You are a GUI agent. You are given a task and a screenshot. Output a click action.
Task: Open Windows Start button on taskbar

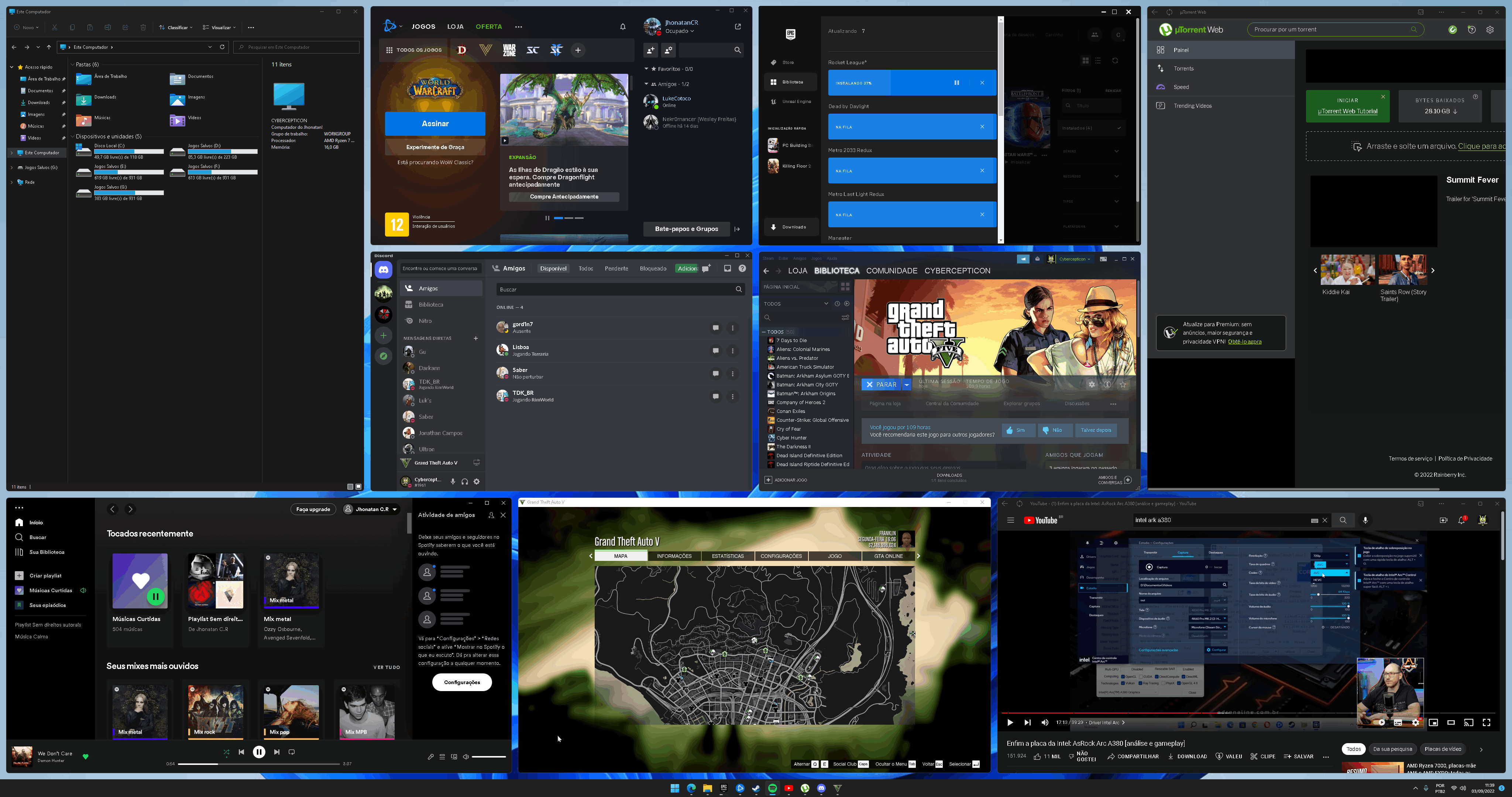(675, 788)
